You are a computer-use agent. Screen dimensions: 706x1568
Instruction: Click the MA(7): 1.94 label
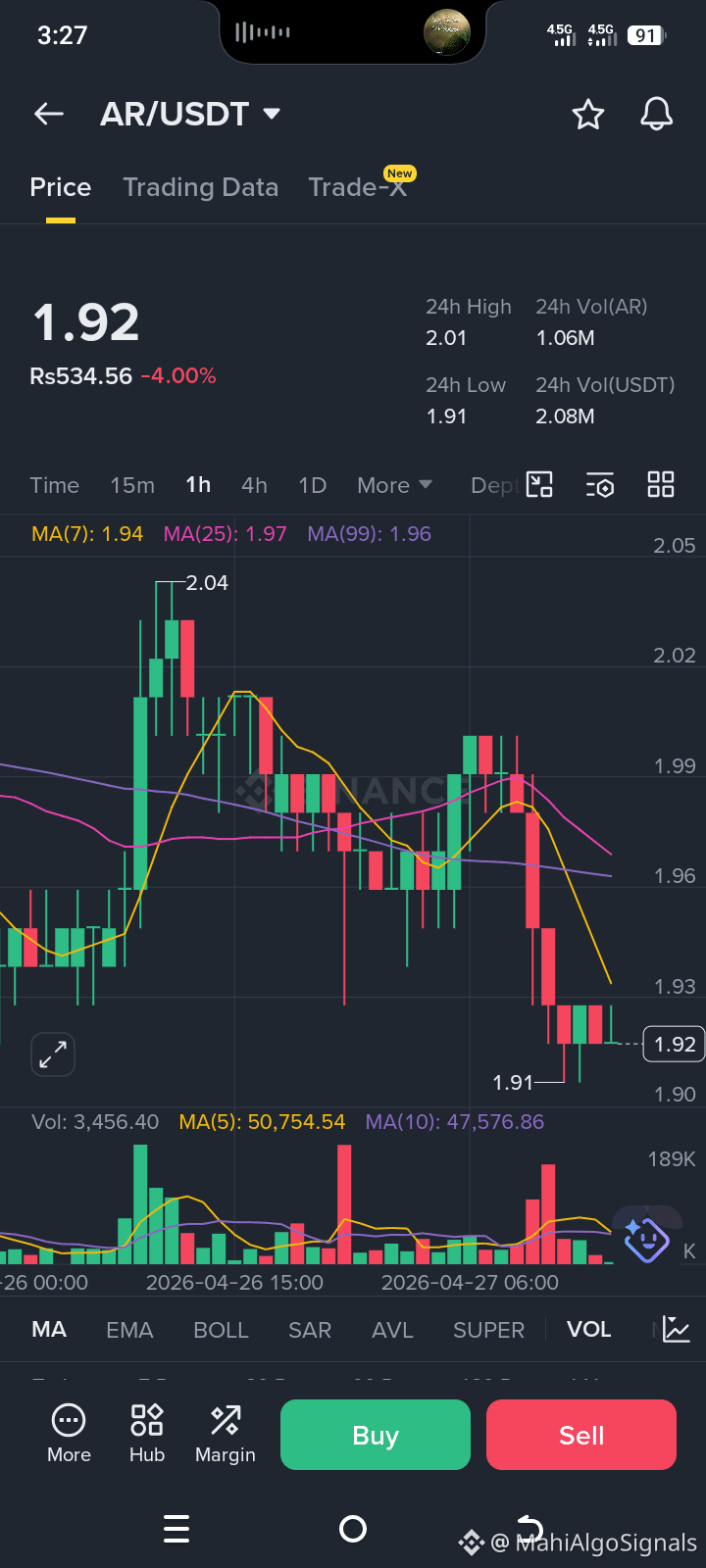(87, 534)
